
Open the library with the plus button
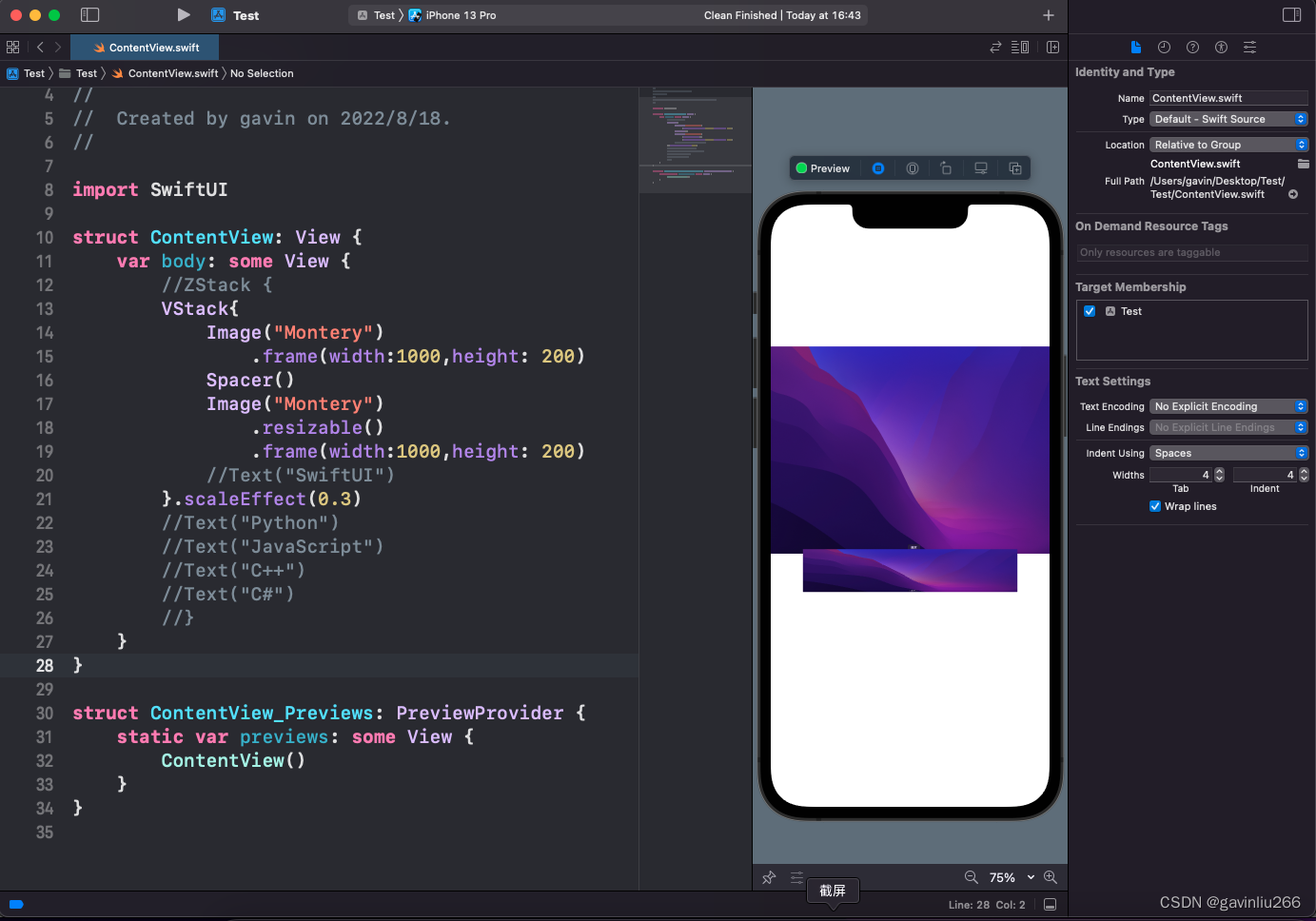point(1048,15)
